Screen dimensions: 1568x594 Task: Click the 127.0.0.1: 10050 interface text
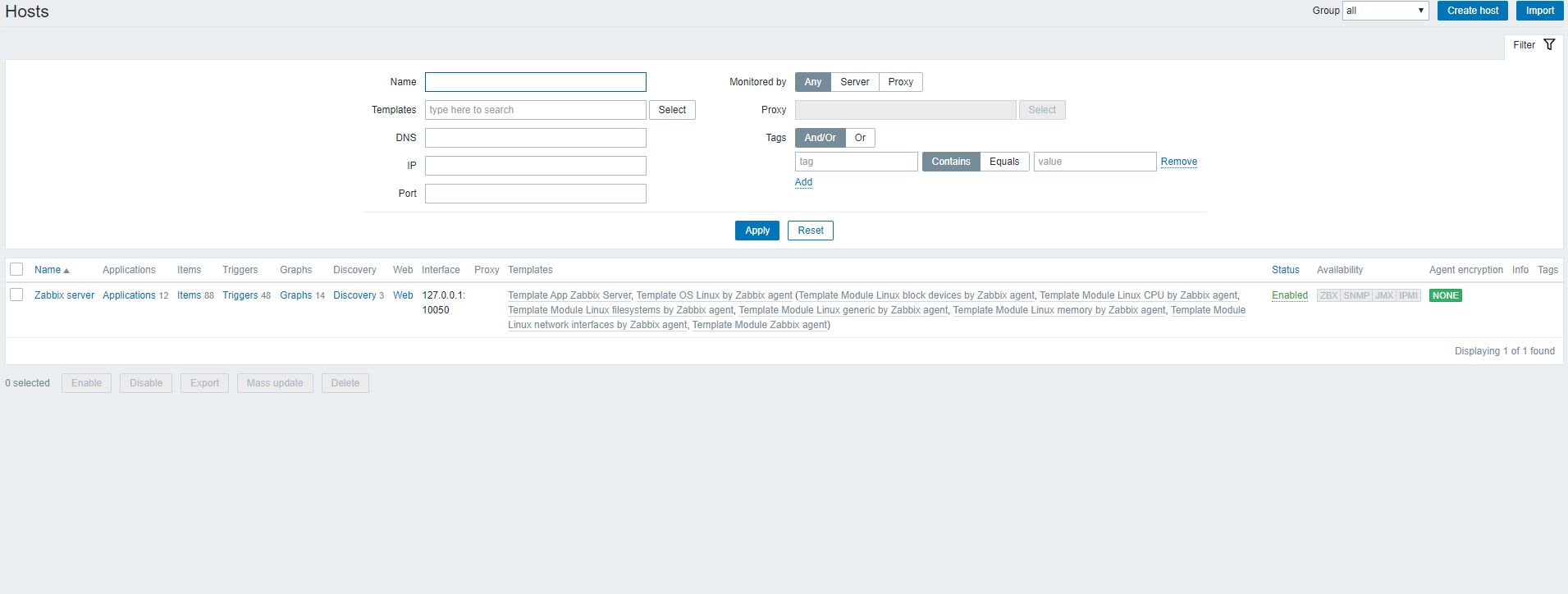pyautogui.click(x=443, y=303)
